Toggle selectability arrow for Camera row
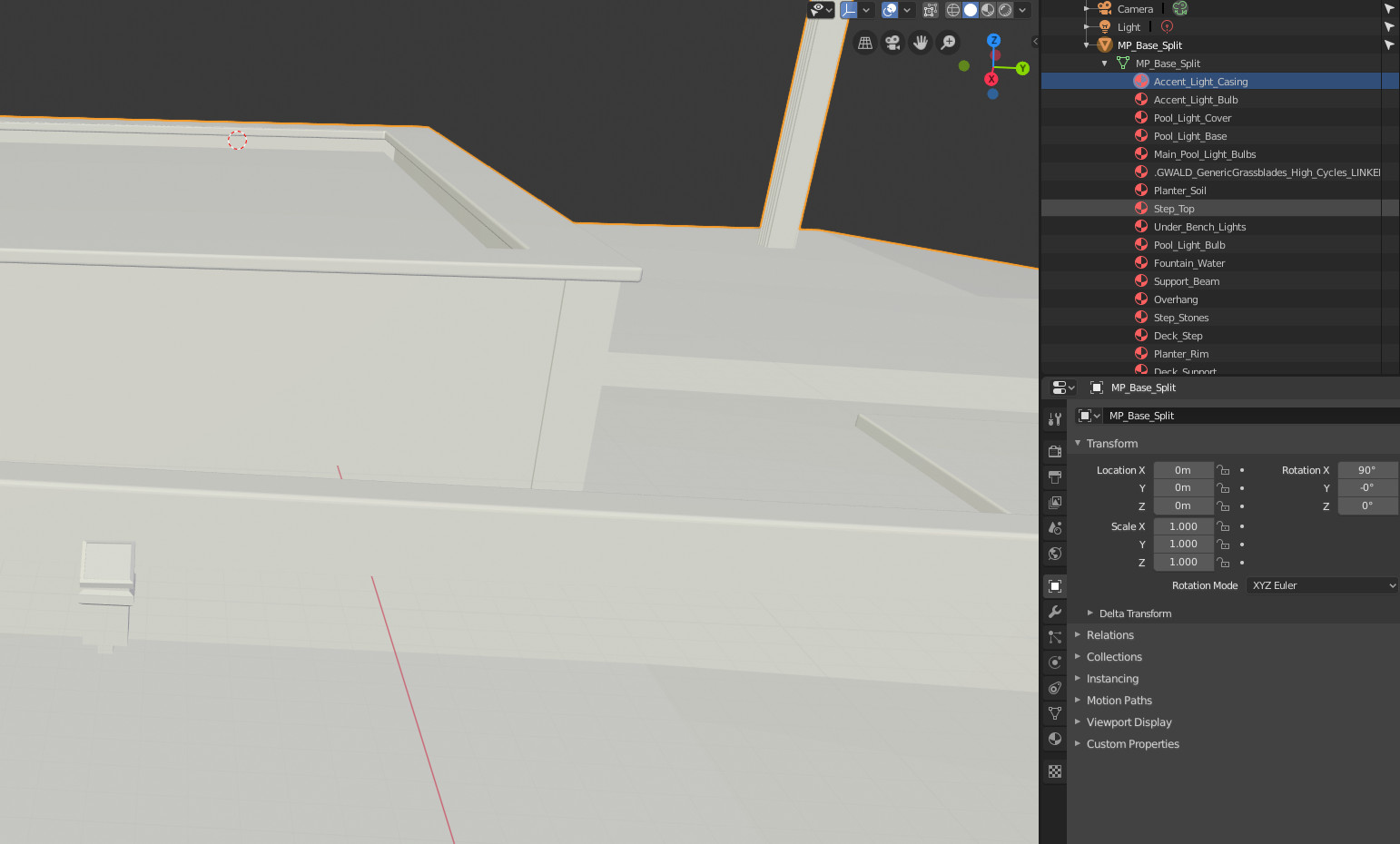The height and width of the screenshot is (844, 1400). (1389, 8)
